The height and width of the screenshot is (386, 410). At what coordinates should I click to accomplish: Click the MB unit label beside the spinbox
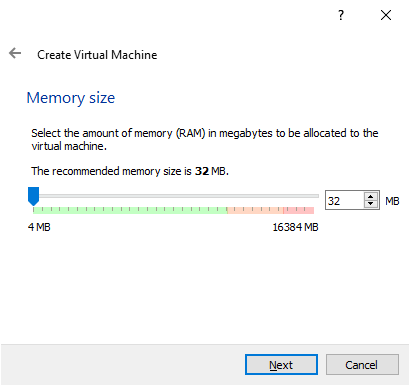(392, 201)
